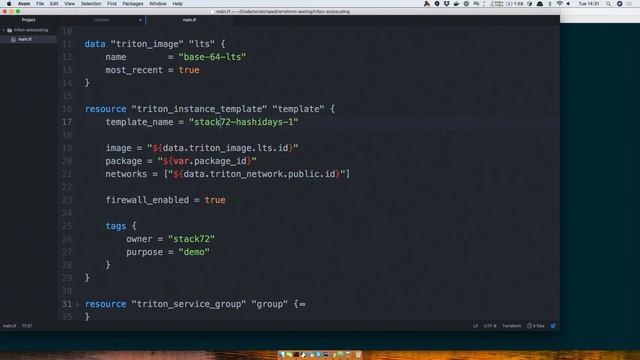
Task: Click the modified dot on untitled tab
Action: click(x=140, y=20)
